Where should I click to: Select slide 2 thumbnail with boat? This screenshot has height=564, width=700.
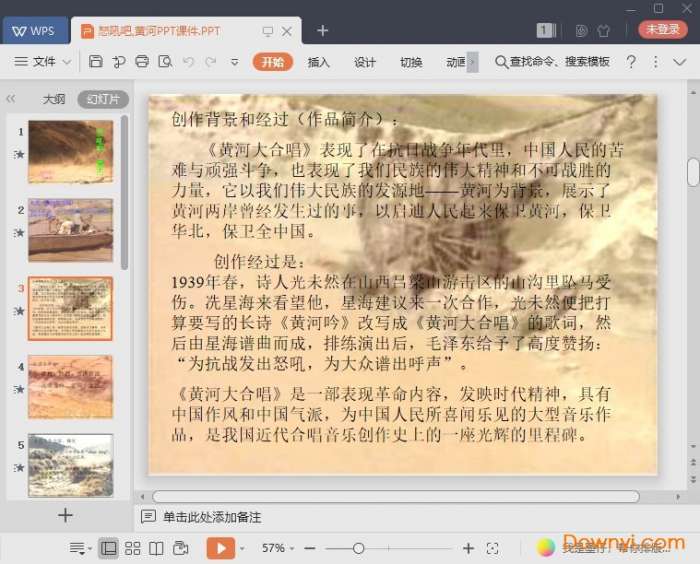[x=71, y=230]
